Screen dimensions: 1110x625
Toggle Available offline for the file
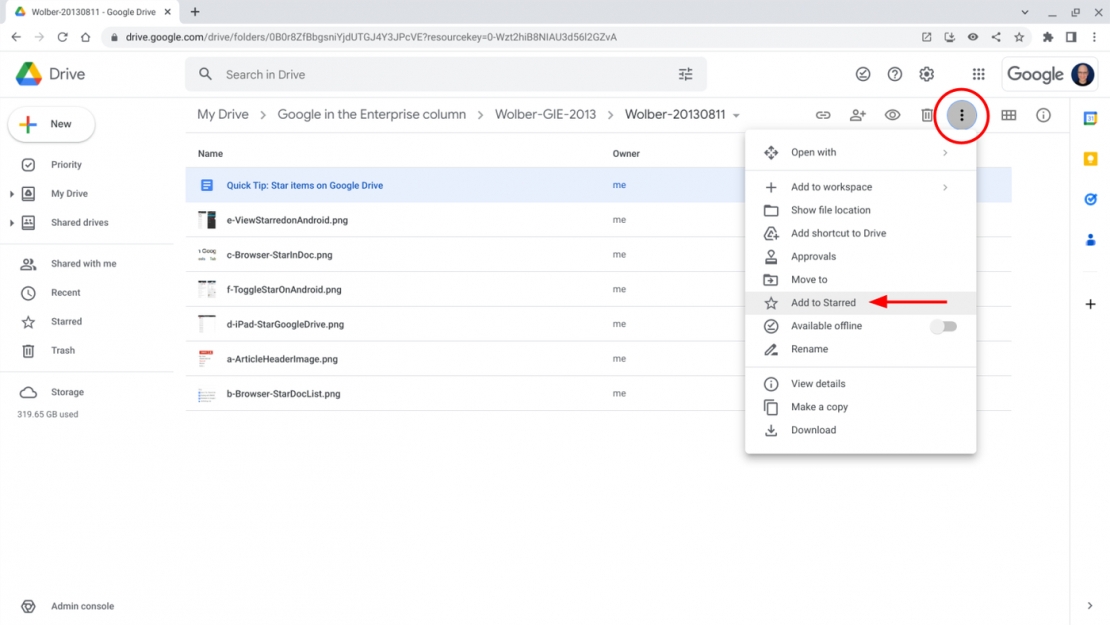pos(943,326)
